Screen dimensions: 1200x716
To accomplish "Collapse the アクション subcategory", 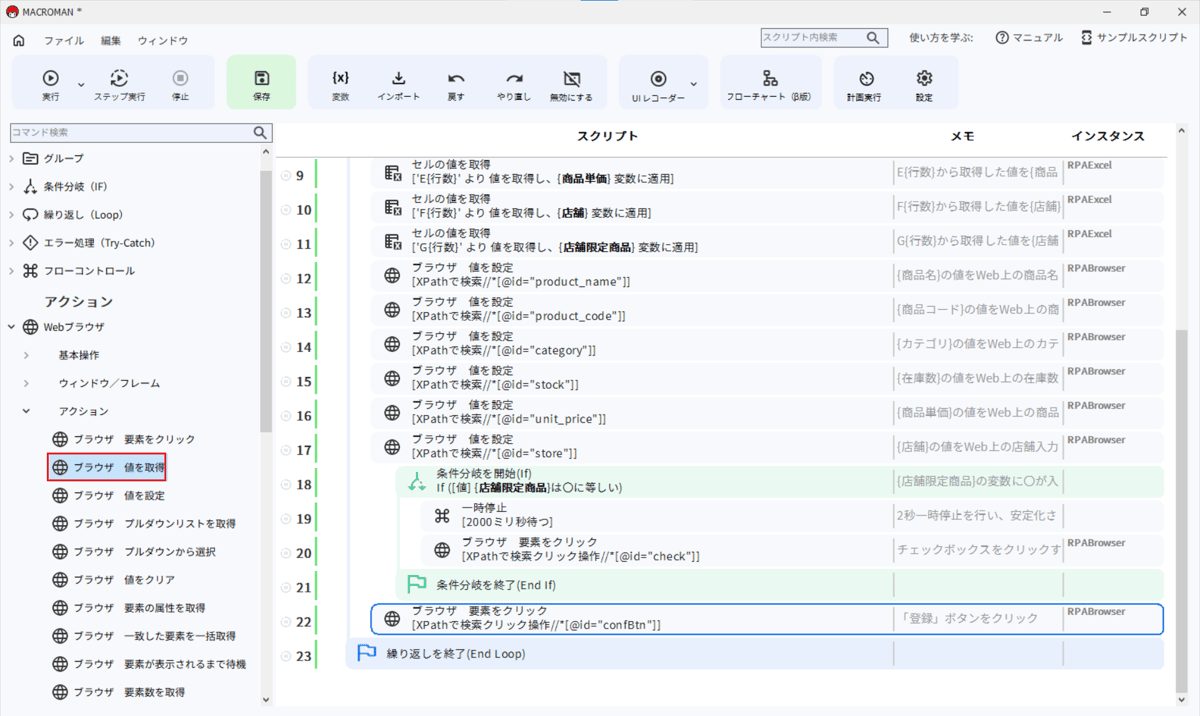I will tap(26, 411).
